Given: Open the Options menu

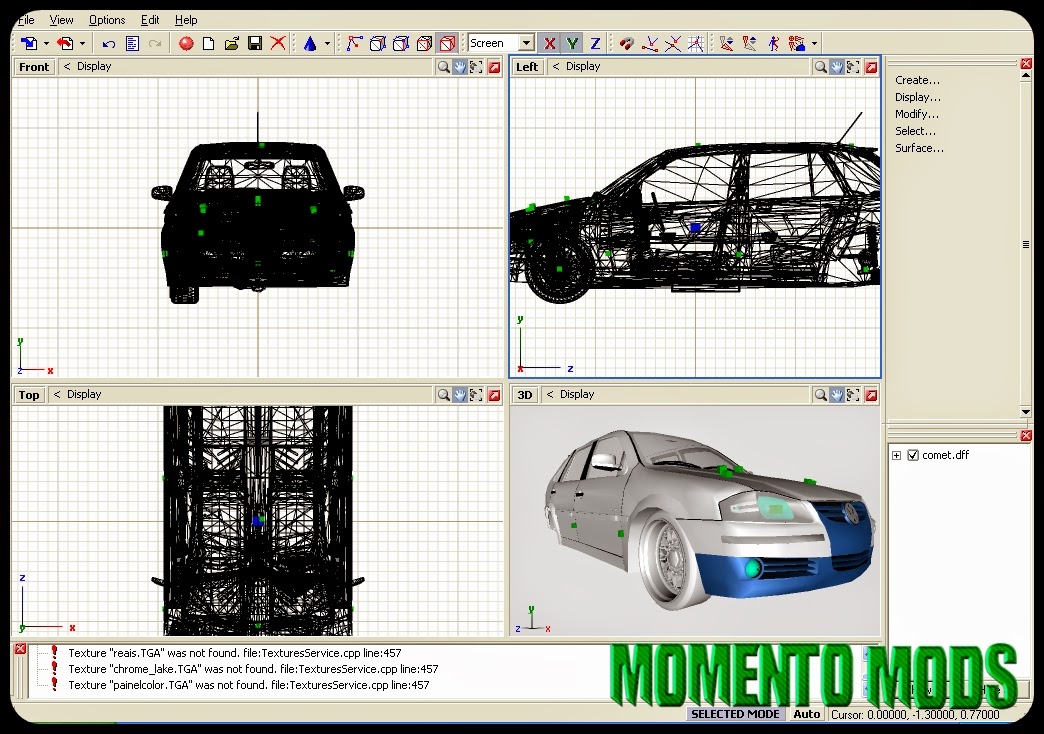Looking at the screenshot, I should coord(106,19).
